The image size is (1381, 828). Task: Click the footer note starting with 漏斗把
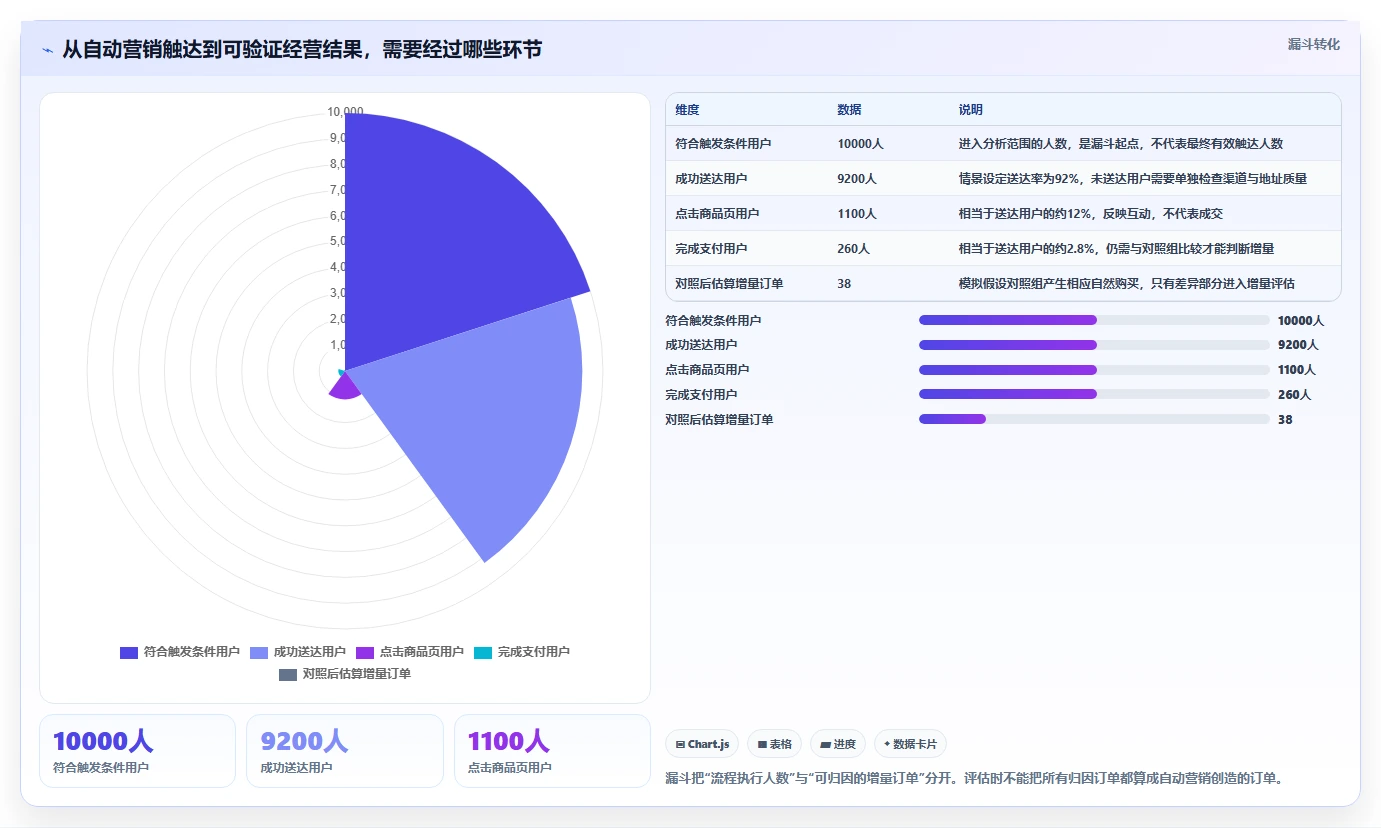[x=974, y=778]
